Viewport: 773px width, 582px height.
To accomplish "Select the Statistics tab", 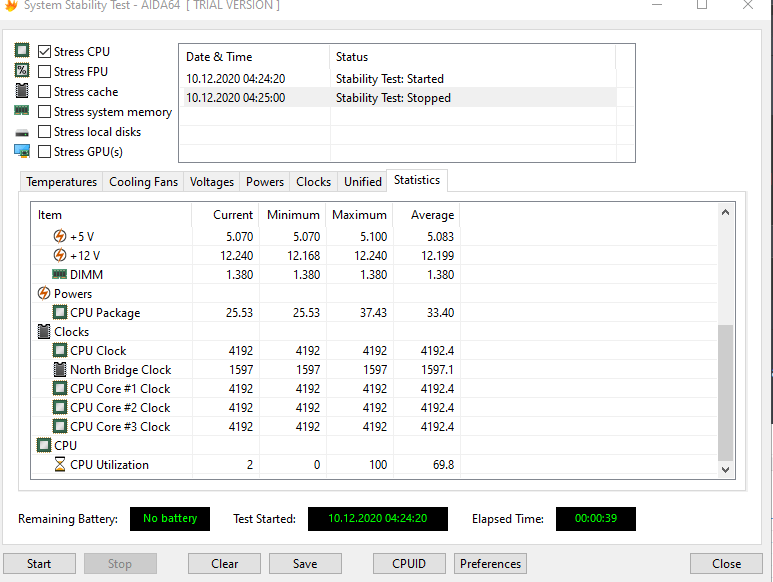I will pyautogui.click(x=417, y=180).
